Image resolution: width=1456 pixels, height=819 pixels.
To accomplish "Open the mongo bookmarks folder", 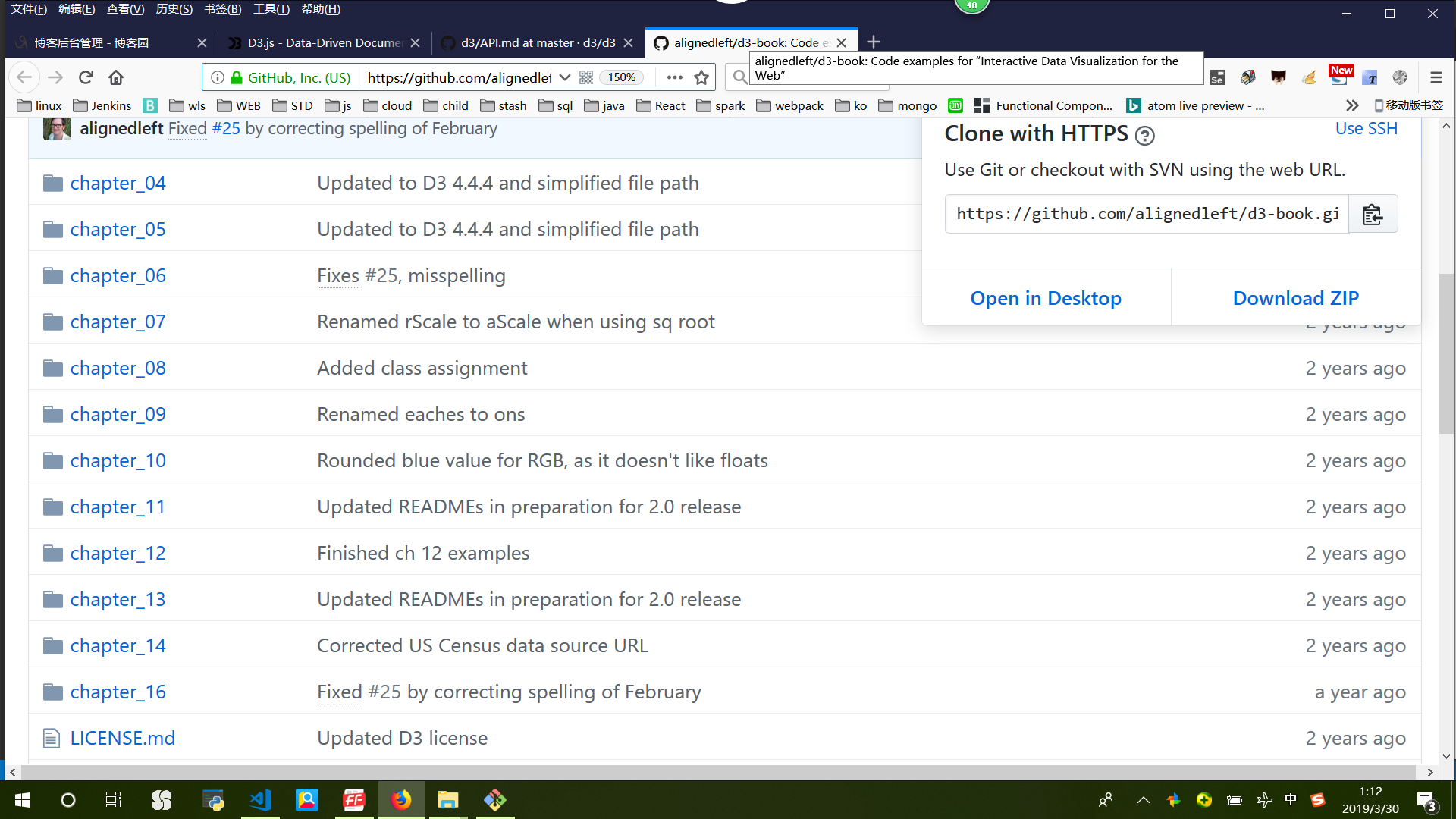I will coord(907,105).
